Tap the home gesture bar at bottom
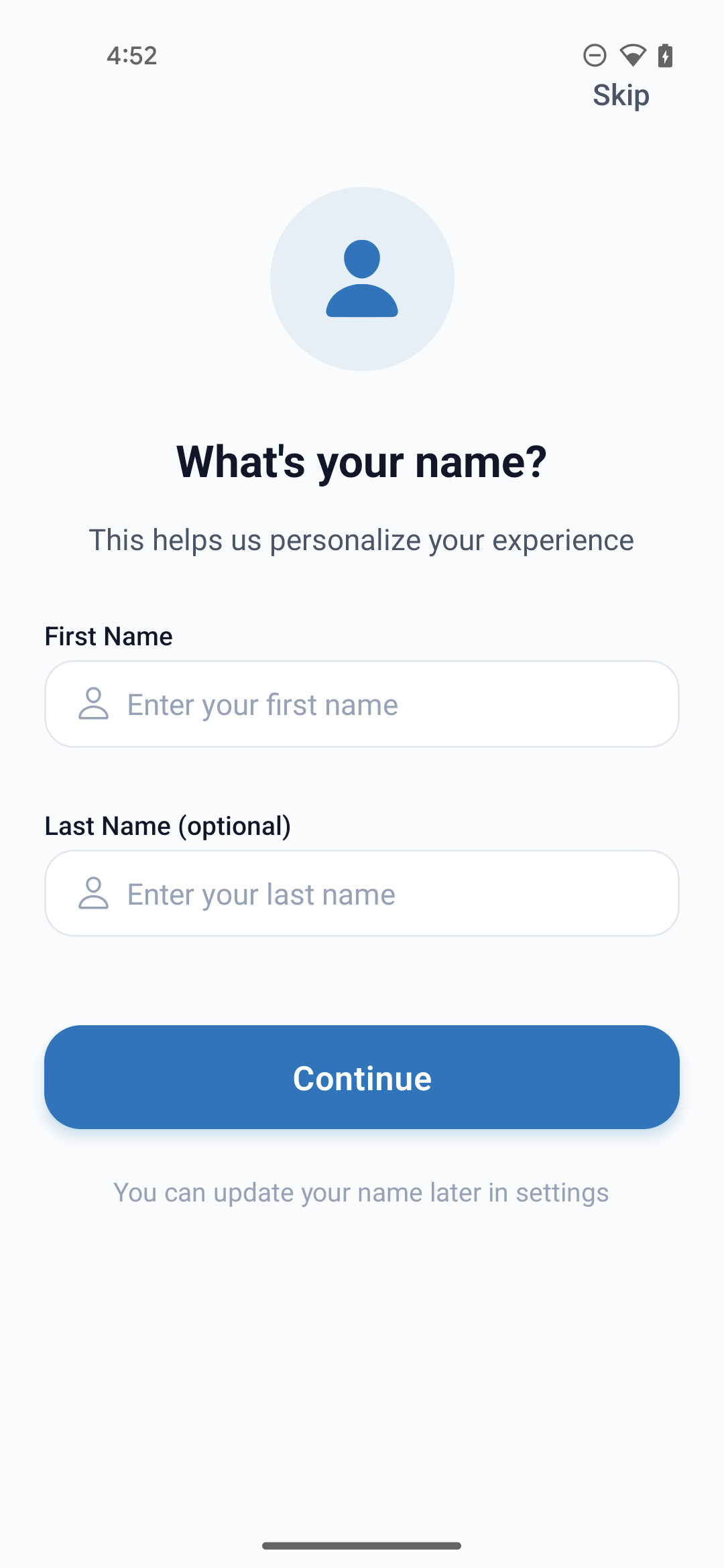Screen dimensions: 724x1568 [362, 1546]
